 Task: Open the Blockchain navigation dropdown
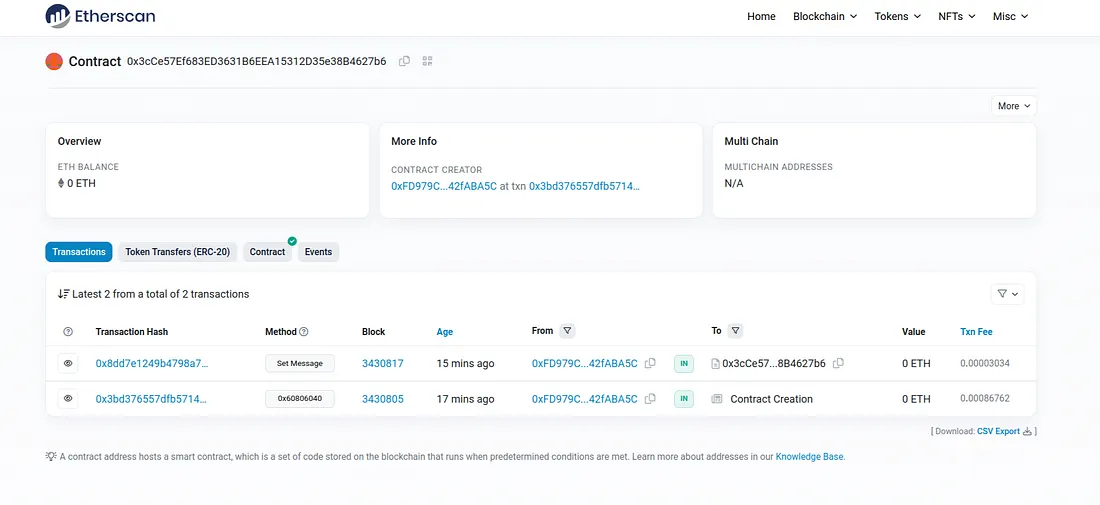coord(825,16)
